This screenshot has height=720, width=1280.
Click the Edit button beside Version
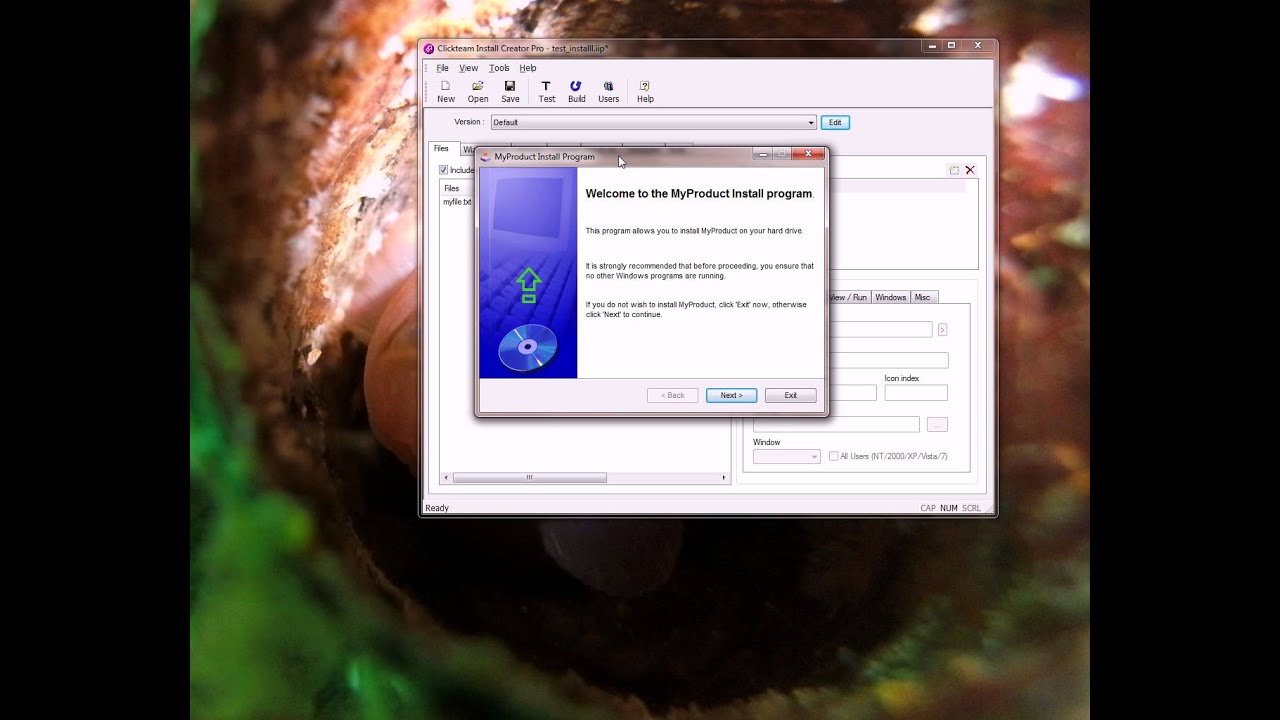pyautogui.click(x=835, y=122)
